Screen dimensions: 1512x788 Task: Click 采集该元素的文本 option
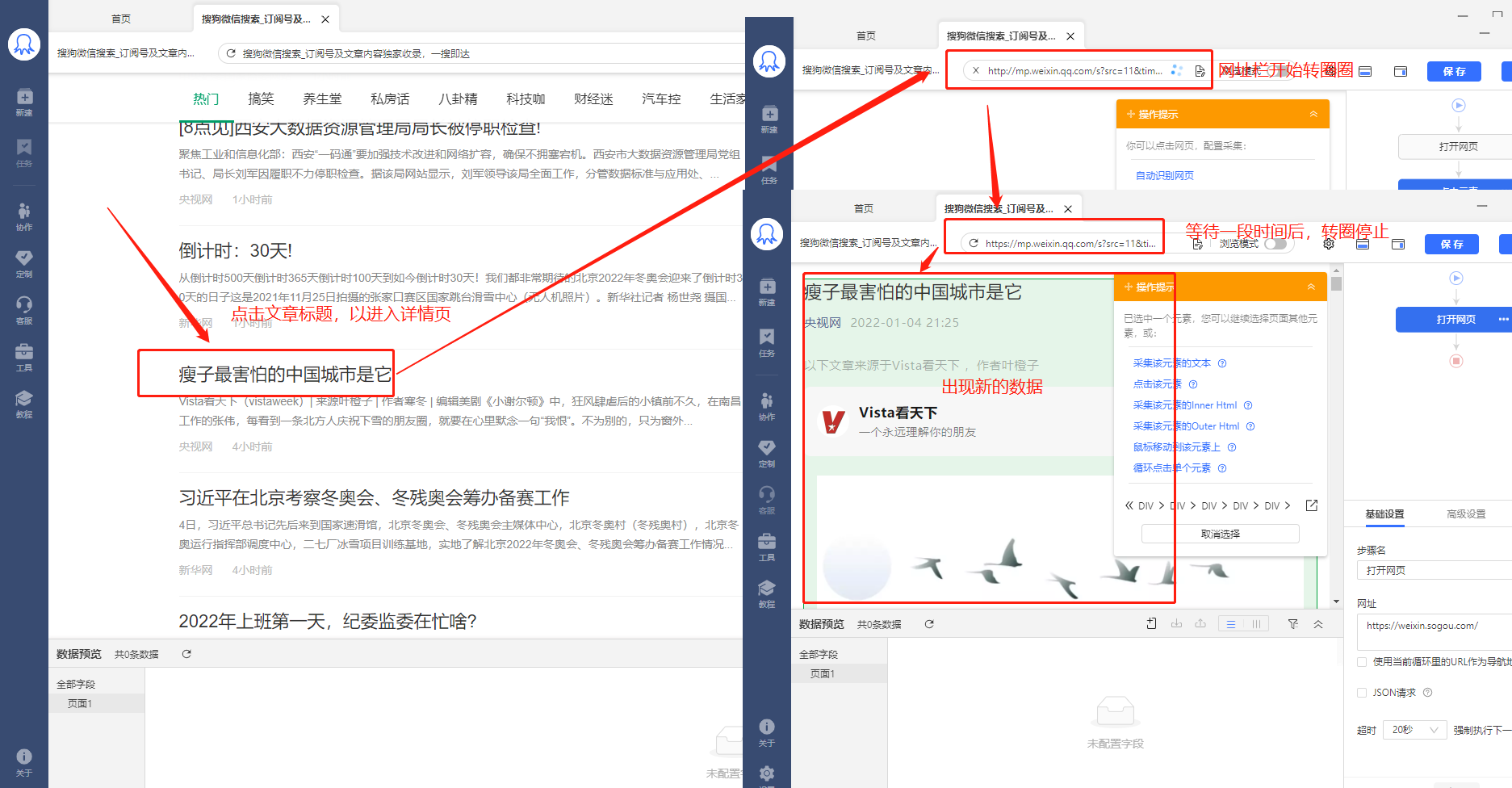pyautogui.click(x=1171, y=363)
